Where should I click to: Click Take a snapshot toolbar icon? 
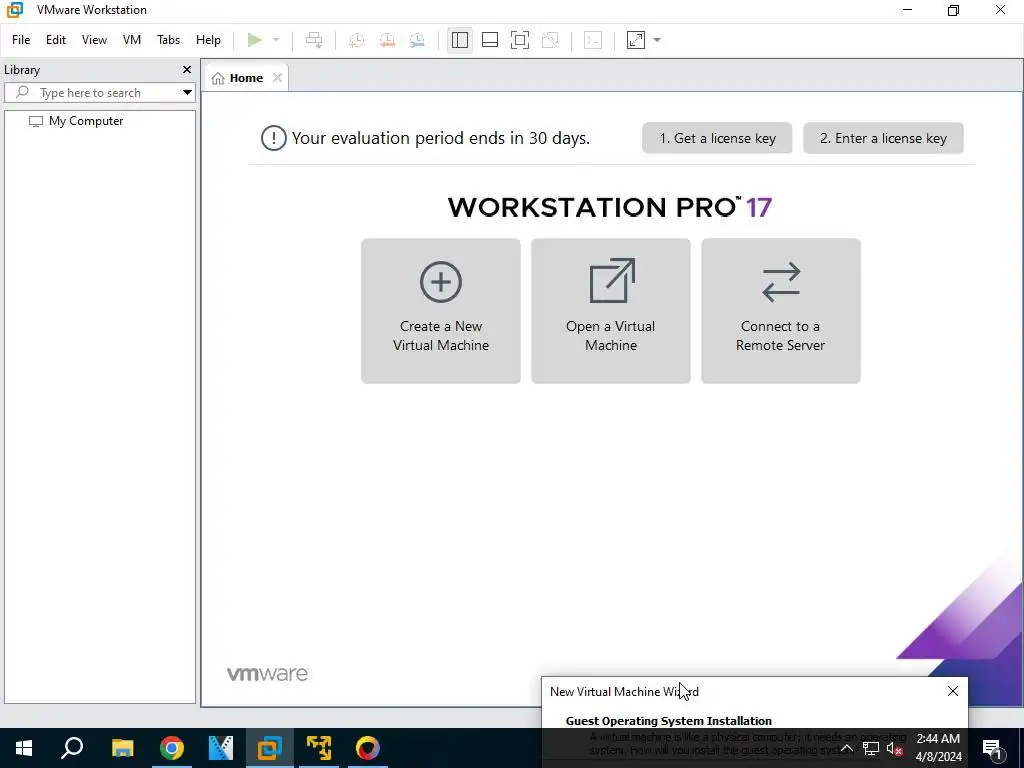point(357,40)
